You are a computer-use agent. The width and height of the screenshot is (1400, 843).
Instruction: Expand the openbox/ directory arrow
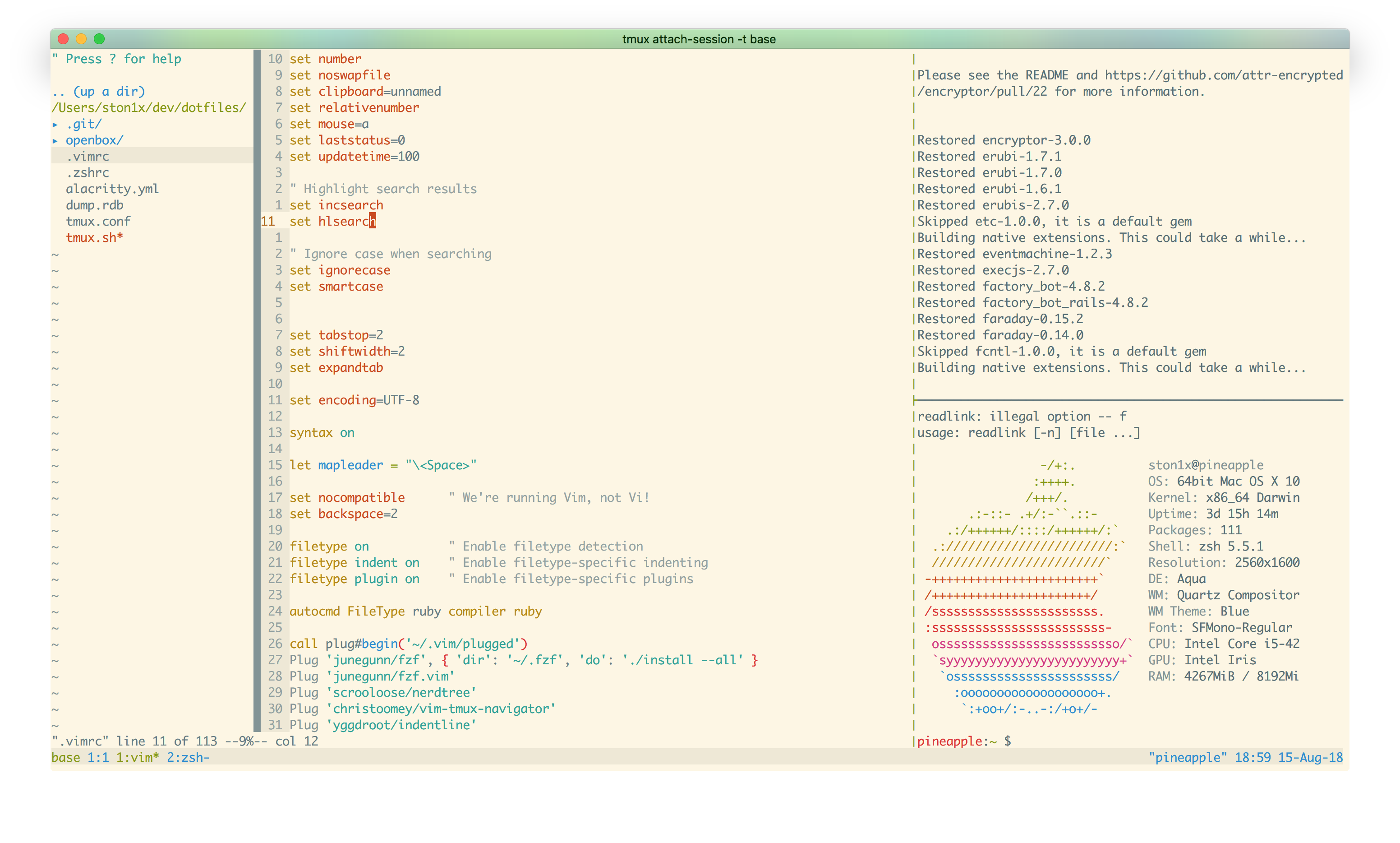click(x=55, y=140)
